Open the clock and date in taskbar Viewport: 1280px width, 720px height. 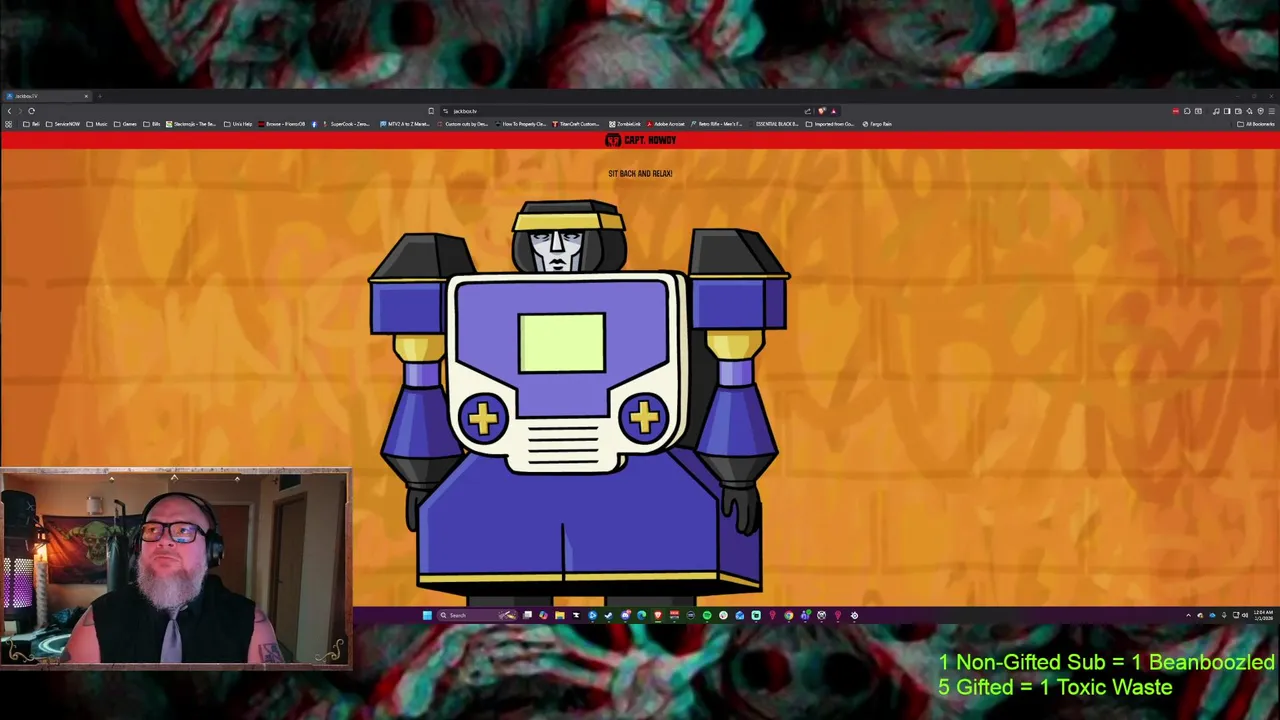[1264, 615]
